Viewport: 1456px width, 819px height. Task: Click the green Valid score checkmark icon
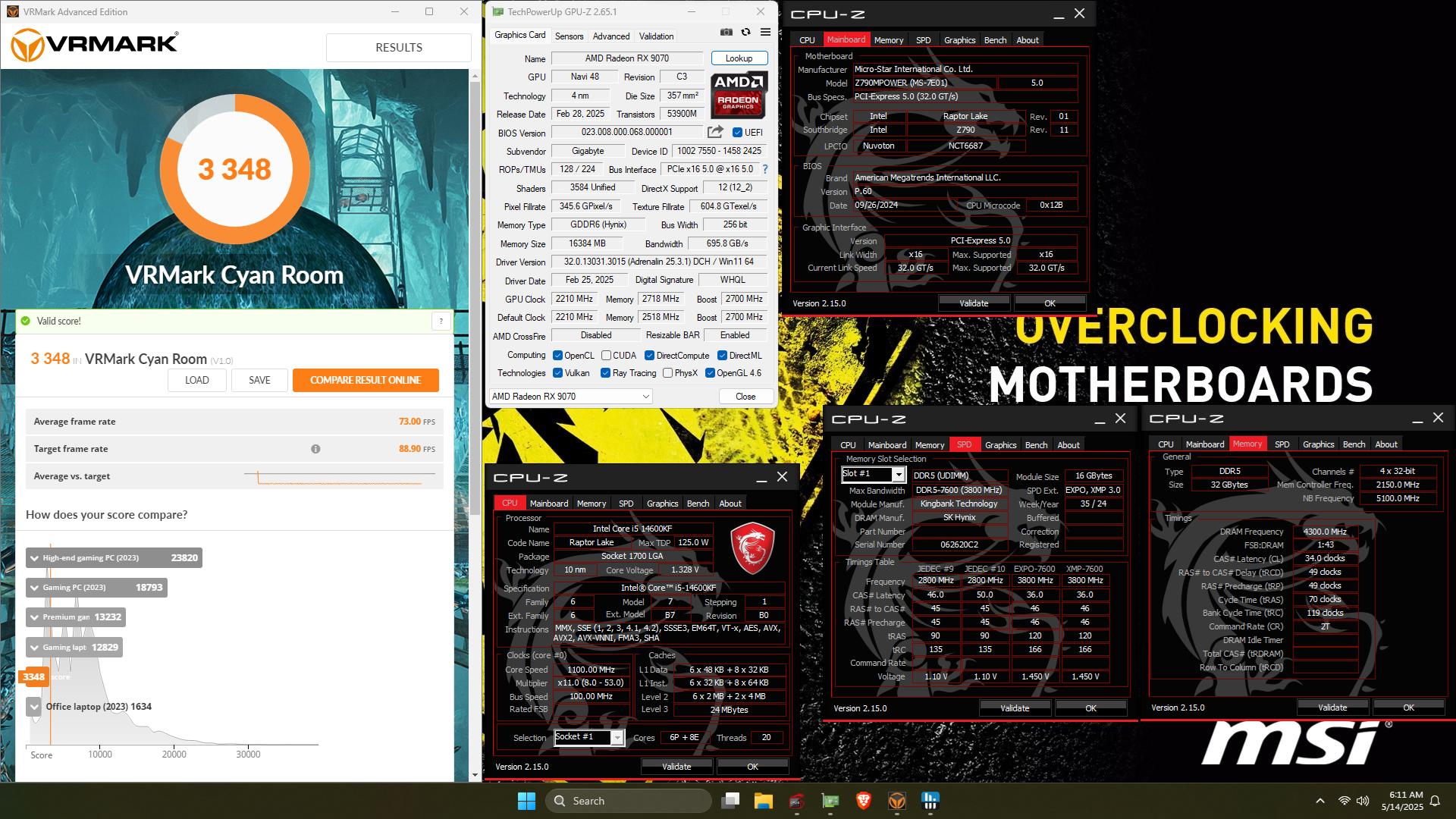point(25,322)
